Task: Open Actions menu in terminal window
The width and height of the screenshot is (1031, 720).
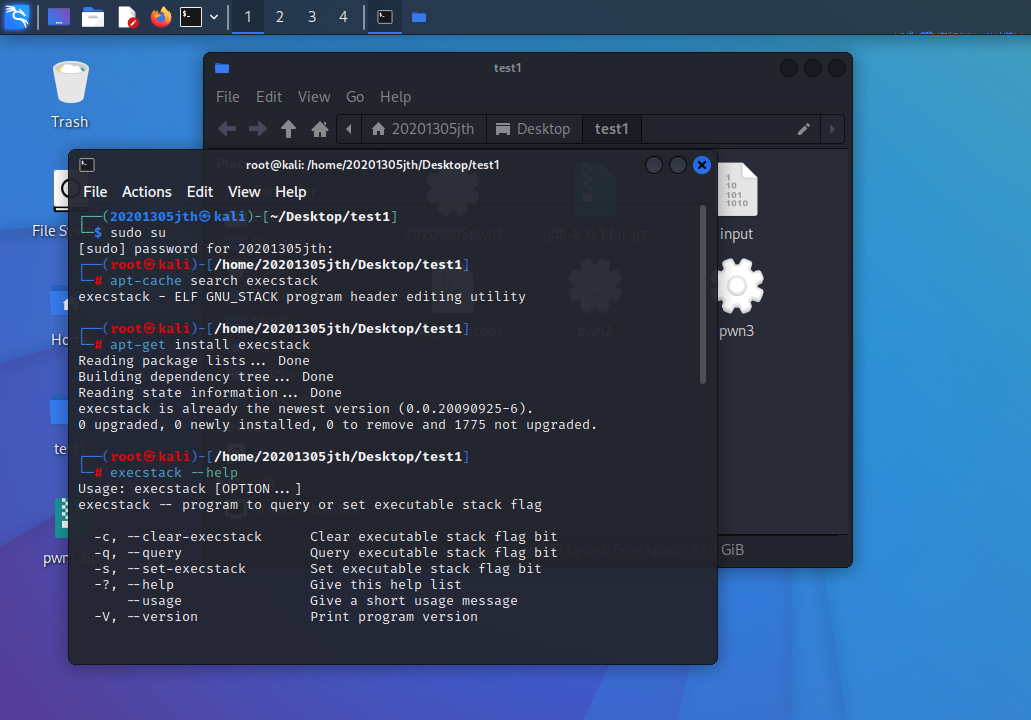Action: point(147,192)
